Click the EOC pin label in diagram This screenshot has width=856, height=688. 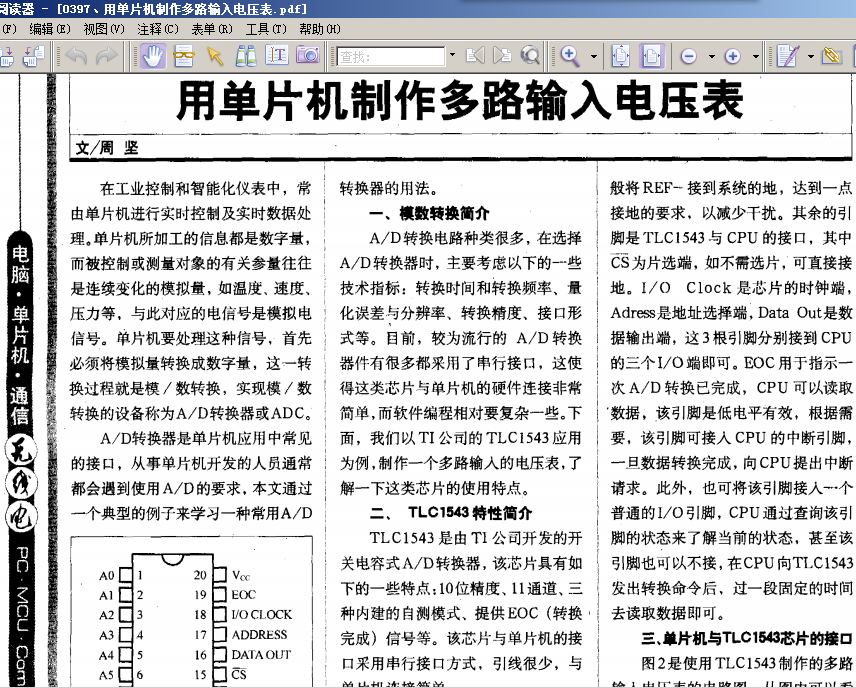[243, 595]
